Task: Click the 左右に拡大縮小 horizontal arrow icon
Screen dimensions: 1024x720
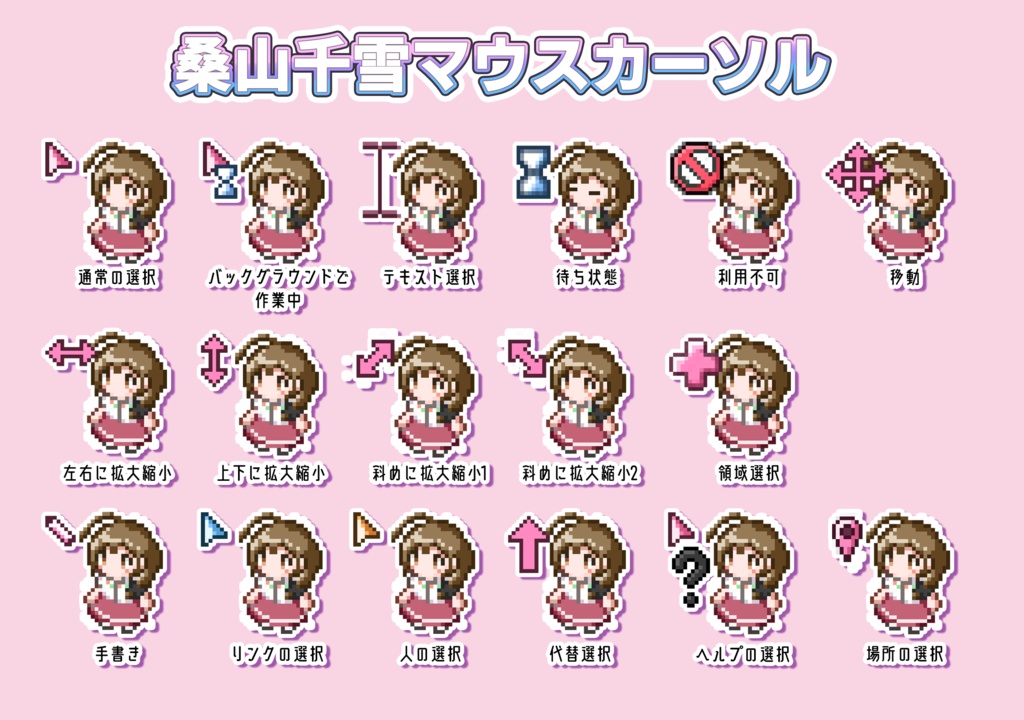Action: (x=70, y=353)
